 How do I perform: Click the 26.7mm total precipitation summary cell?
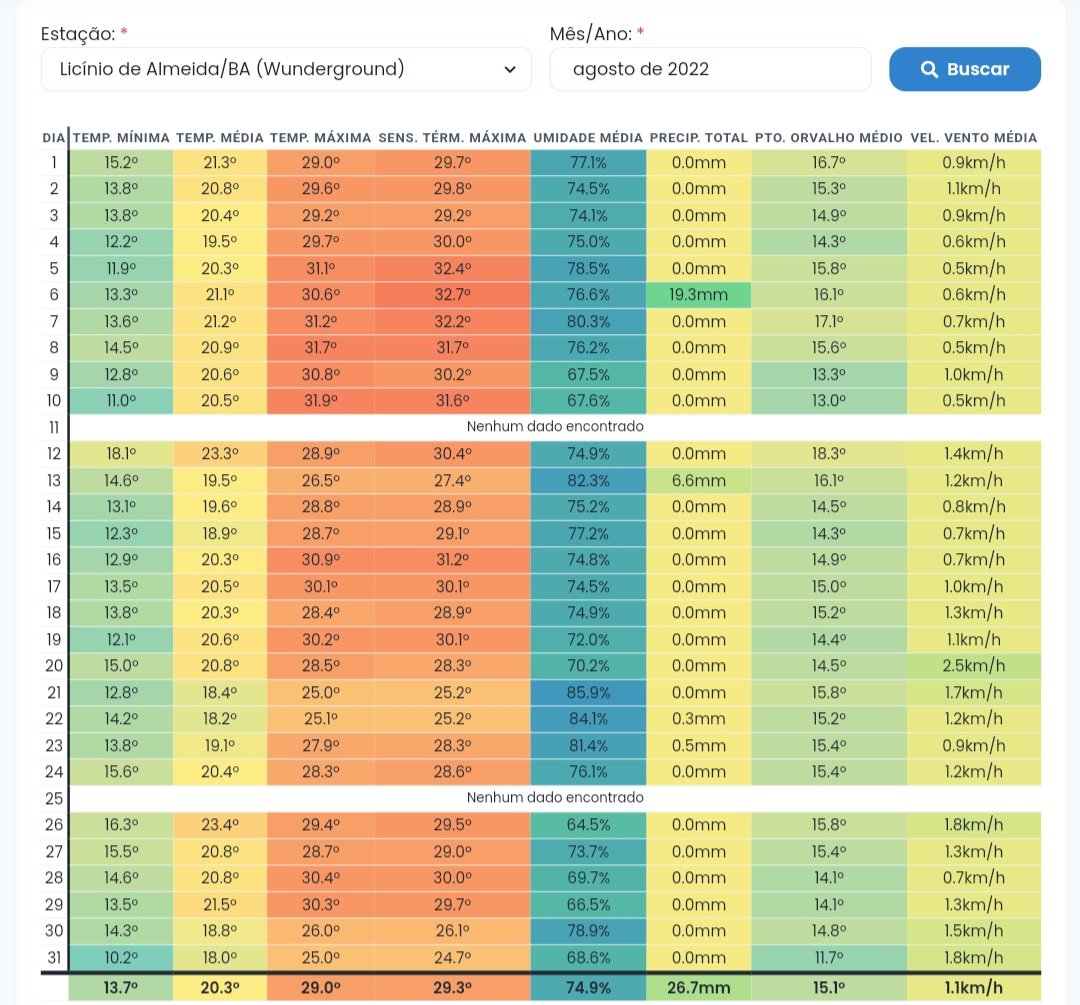pyautogui.click(x=698, y=988)
